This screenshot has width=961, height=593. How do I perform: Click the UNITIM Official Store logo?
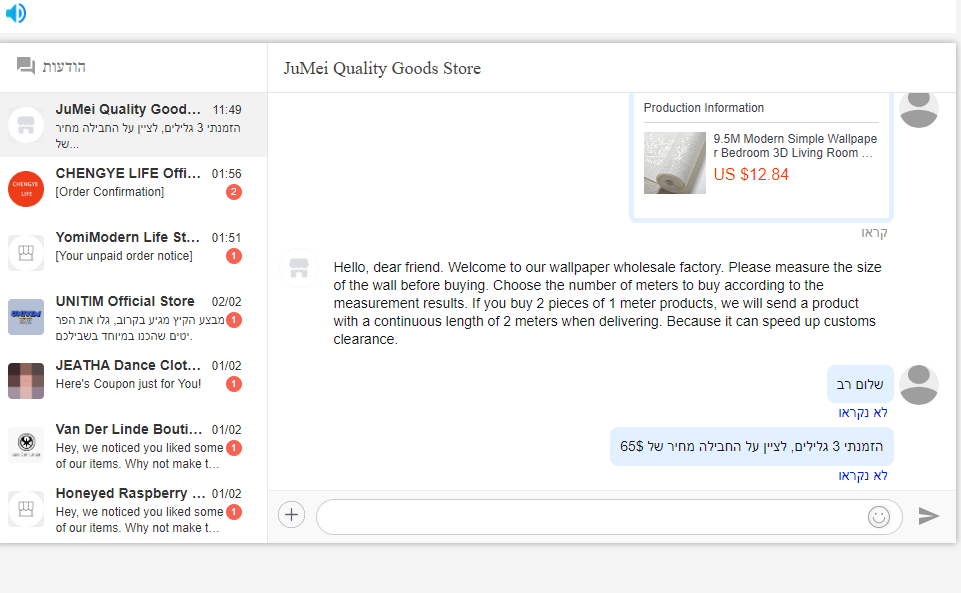[x=26, y=317]
